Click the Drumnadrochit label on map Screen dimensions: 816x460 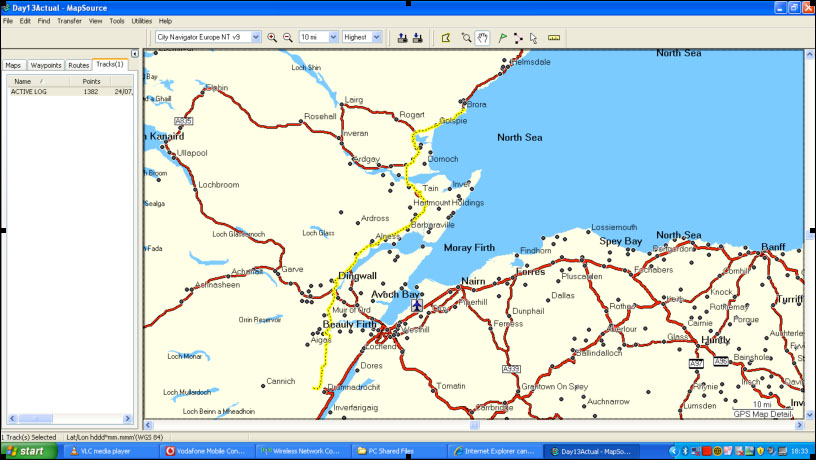click(354, 387)
